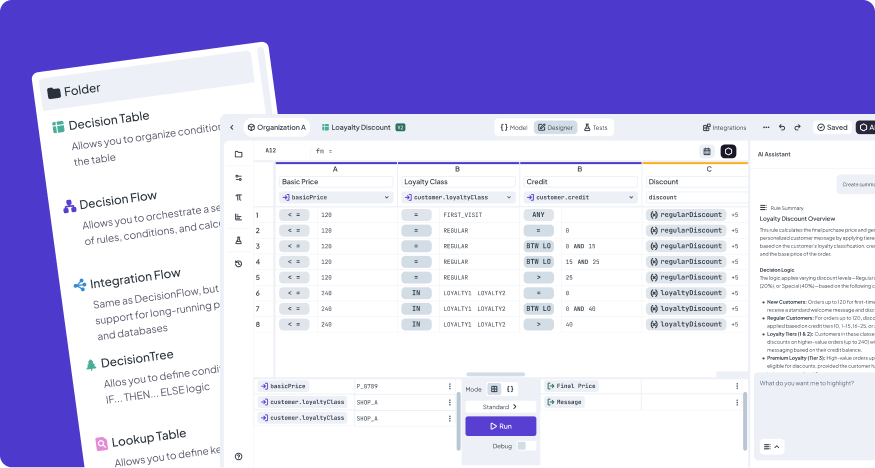Open options menu for Final Price output row
875x468 pixels.
(x=737, y=386)
